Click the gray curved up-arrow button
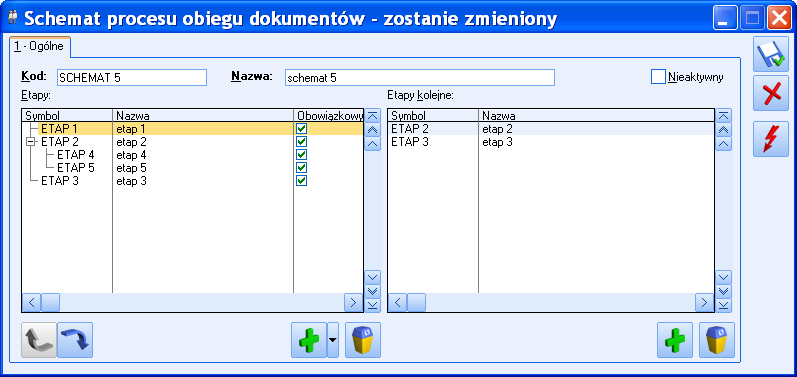Screen dimensions: 797x377 tap(39, 340)
